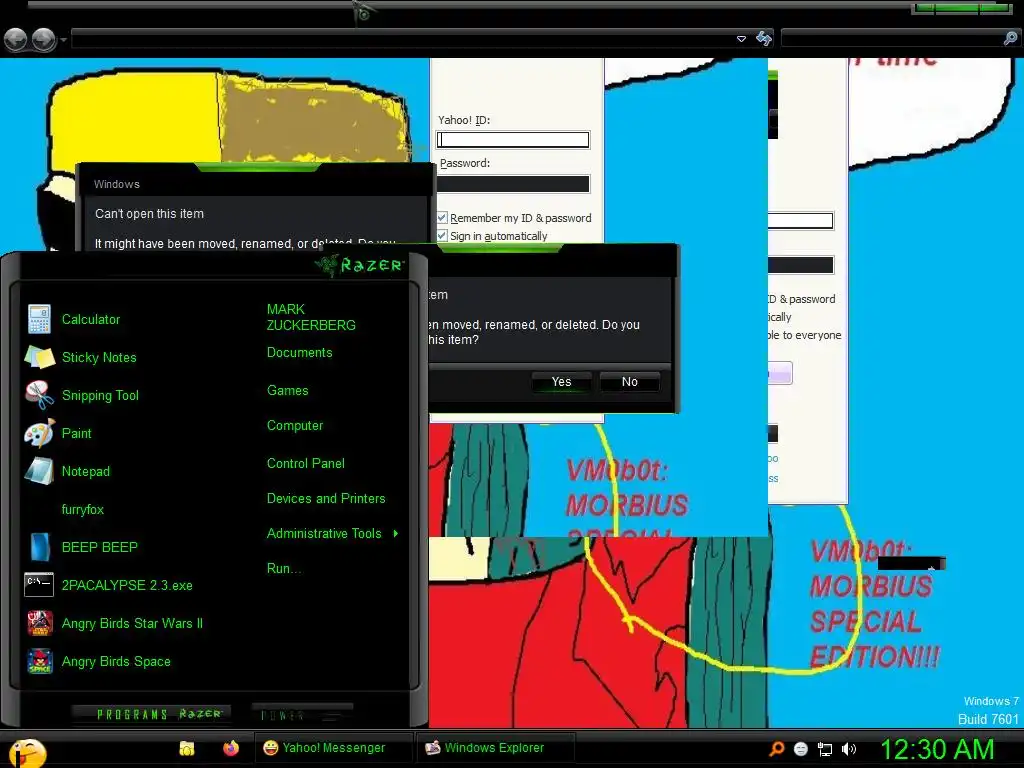
Task: Open Notepad icon in start menu
Action: pos(39,471)
